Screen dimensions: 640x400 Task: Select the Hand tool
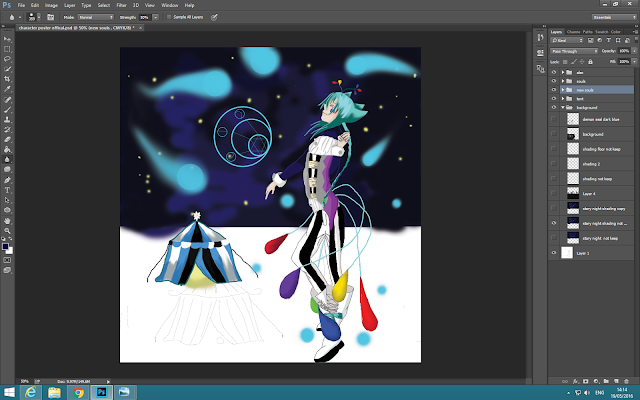tap(7, 221)
